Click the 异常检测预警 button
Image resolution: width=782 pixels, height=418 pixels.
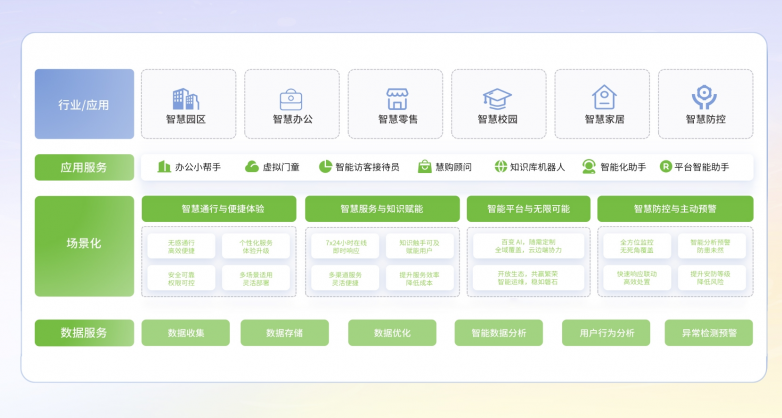click(708, 333)
